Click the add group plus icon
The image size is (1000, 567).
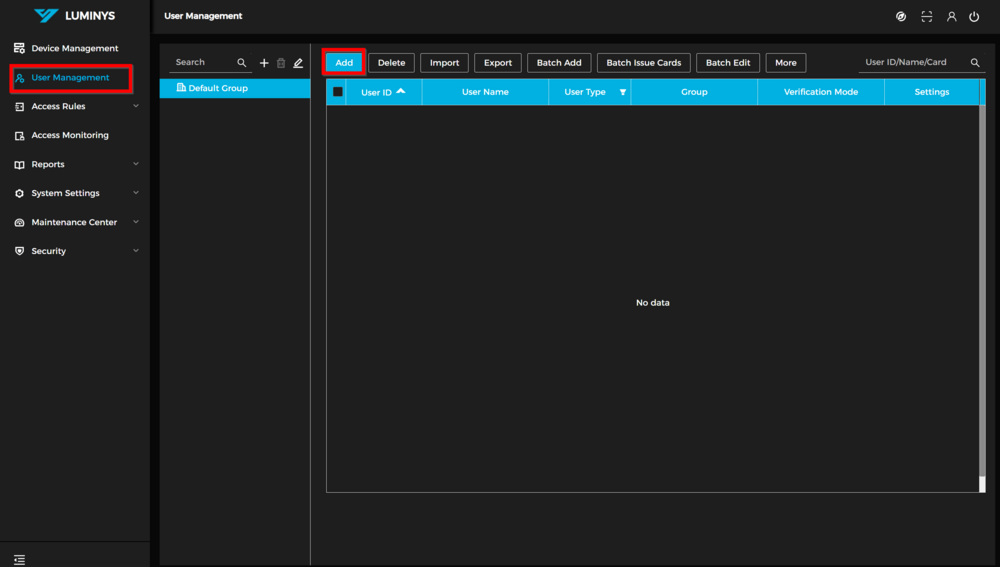[x=264, y=63]
